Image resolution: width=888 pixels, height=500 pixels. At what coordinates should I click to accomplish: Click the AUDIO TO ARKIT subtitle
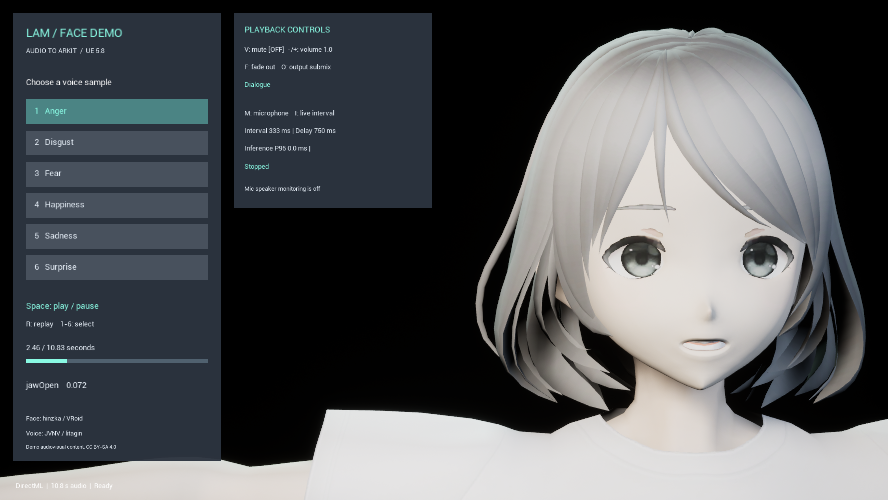65,50
